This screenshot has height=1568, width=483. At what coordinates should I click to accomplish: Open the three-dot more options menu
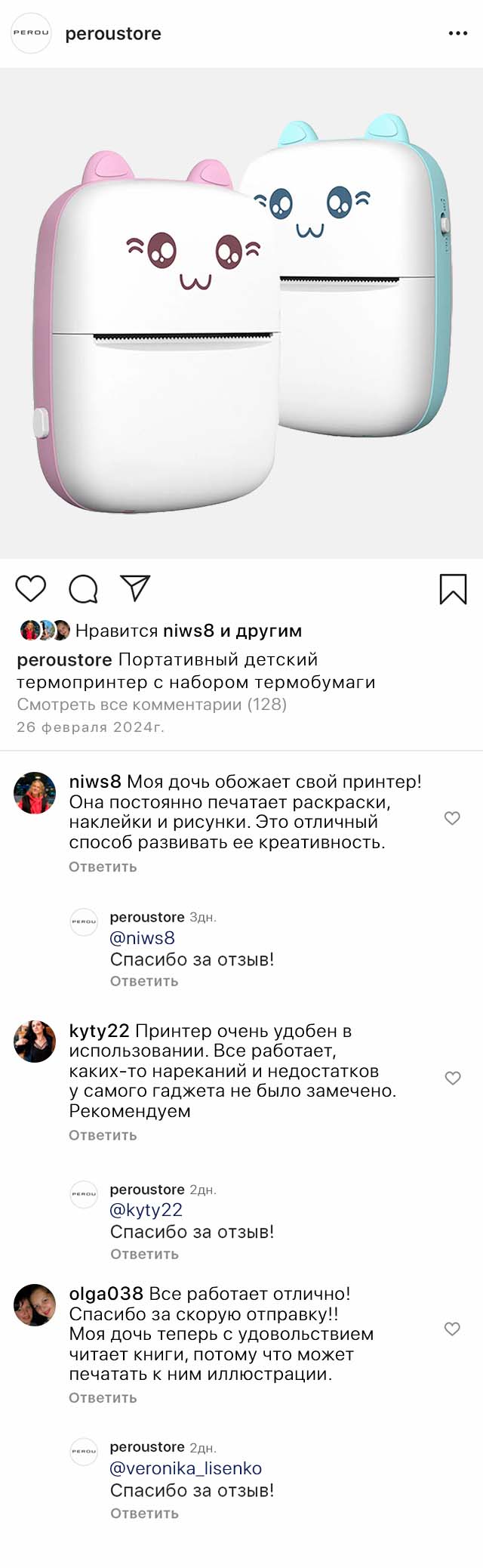[457, 33]
